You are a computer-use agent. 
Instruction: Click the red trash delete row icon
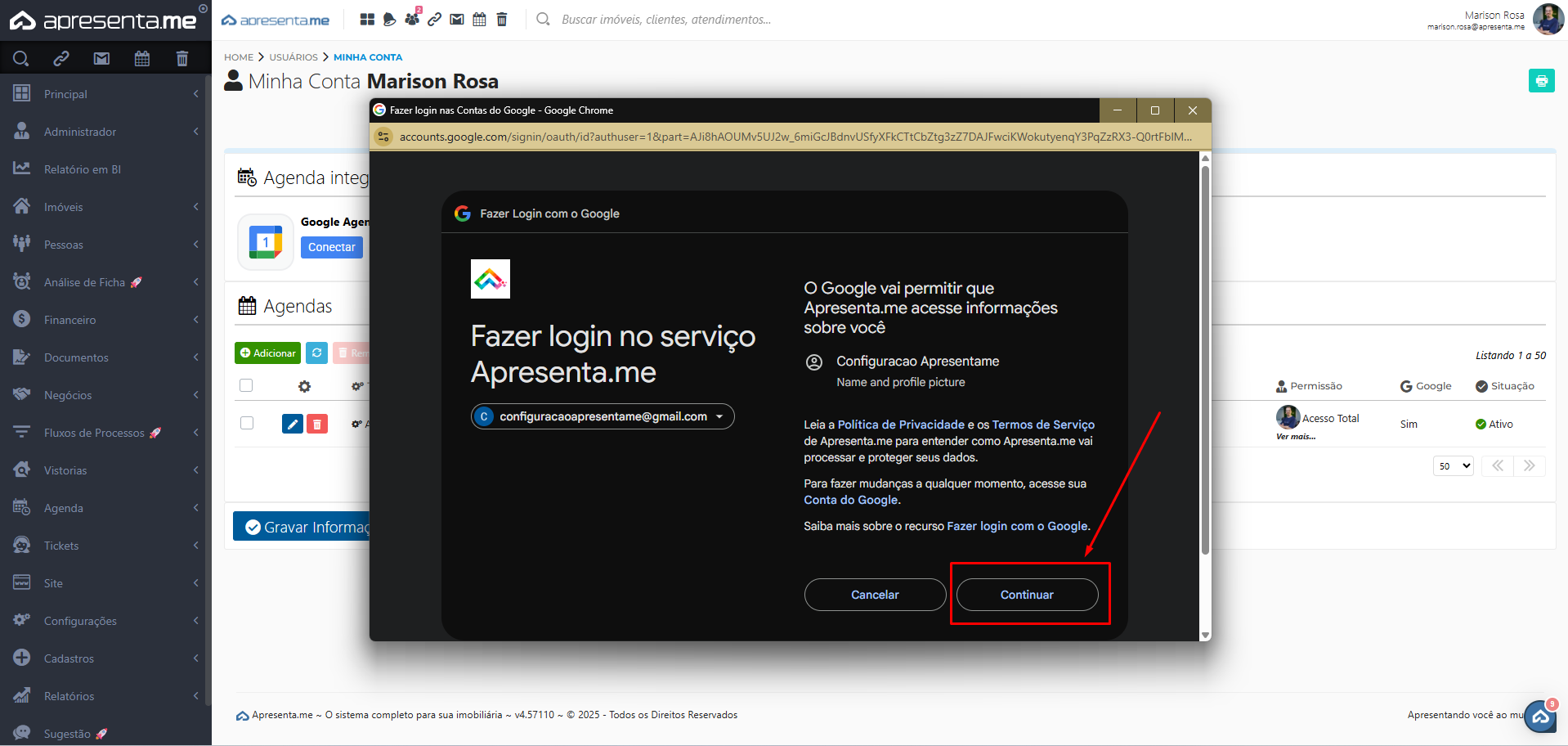pos(317,424)
